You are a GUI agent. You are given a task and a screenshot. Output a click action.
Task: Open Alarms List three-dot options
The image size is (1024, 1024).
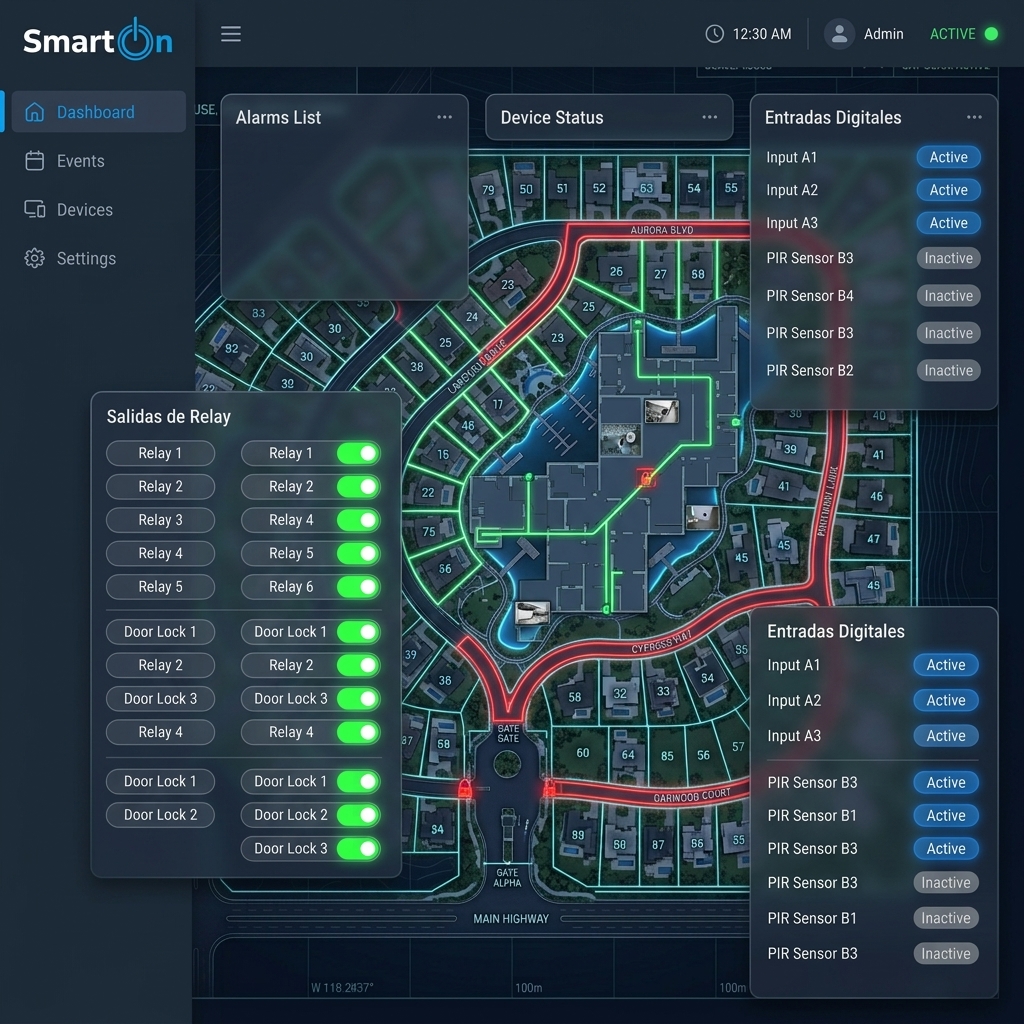tap(445, 117)
